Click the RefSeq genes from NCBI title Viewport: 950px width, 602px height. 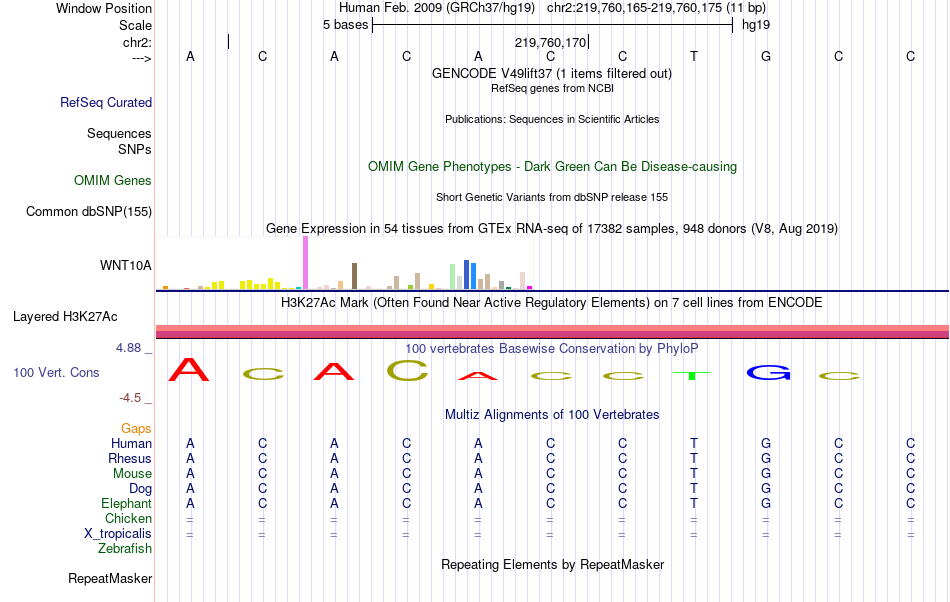tap(552, 88)
